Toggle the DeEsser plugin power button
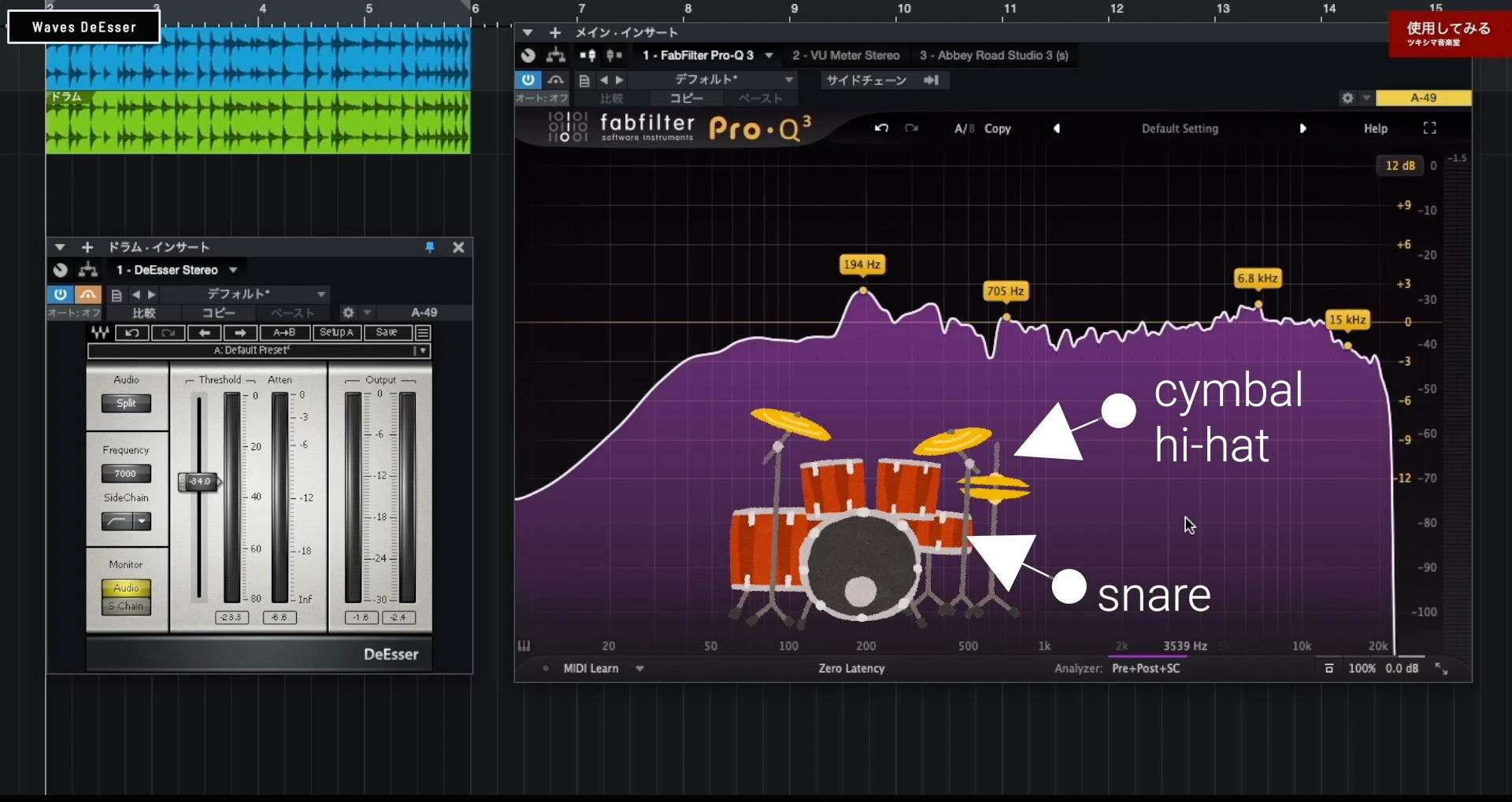 coord(60,294)
